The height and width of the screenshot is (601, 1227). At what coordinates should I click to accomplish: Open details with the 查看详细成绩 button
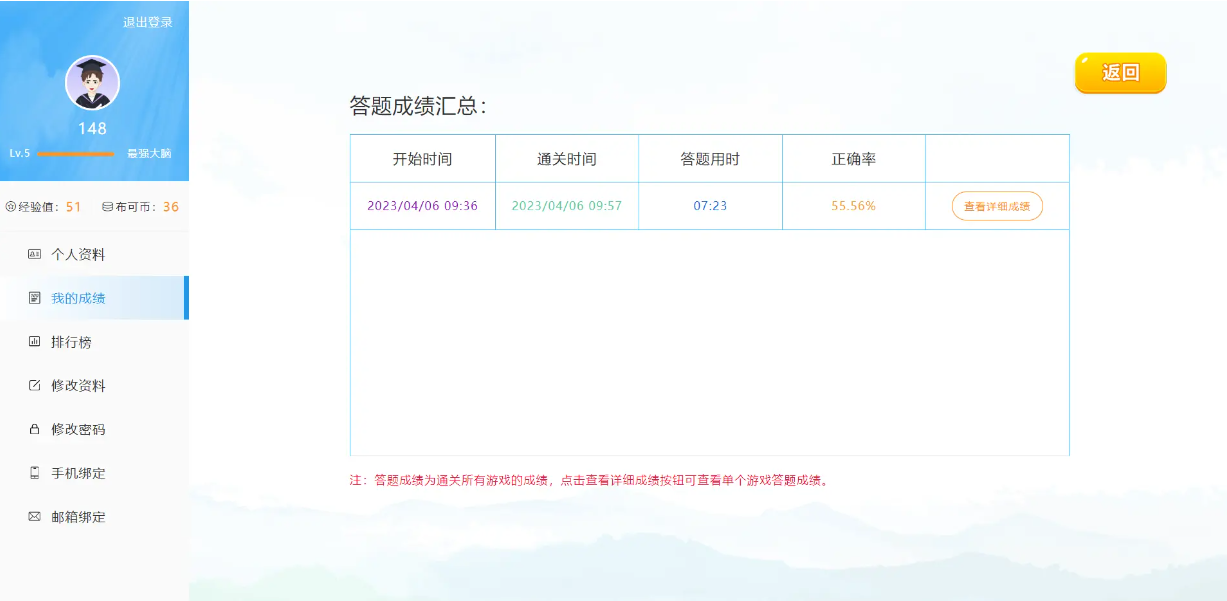pos(997,206)
